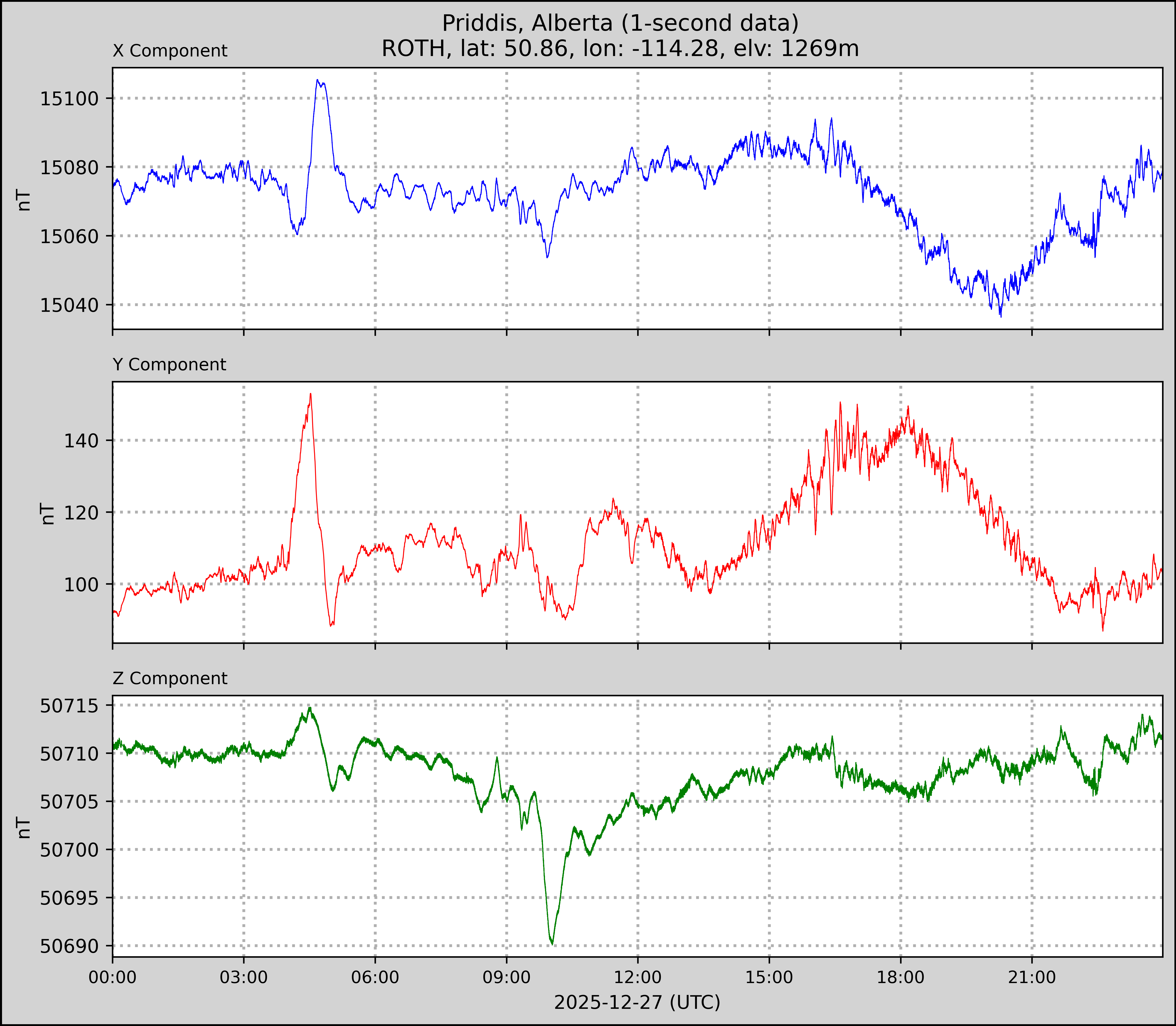Click the 15100 tick label on X axis panel
Viewport: 1176px width, 1026px height.
tap(69, 99)
